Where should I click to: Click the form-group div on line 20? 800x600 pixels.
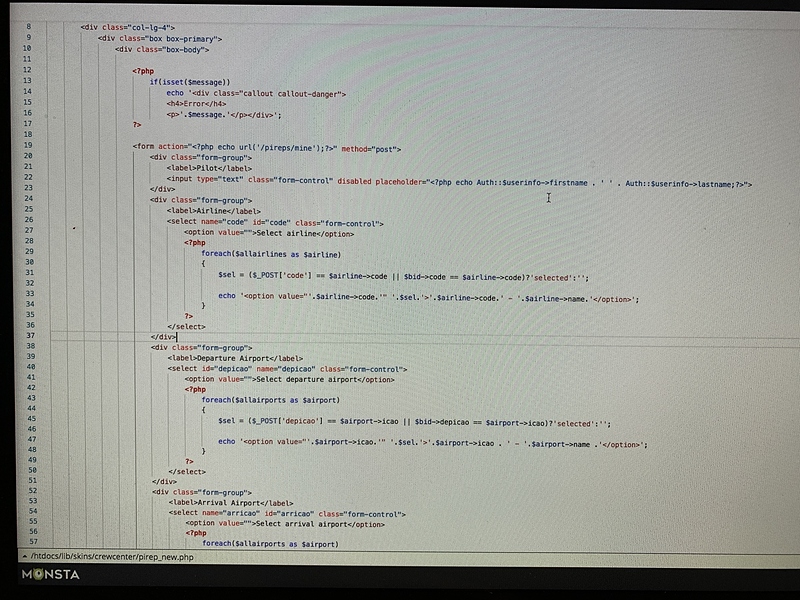tap(201, 158)
